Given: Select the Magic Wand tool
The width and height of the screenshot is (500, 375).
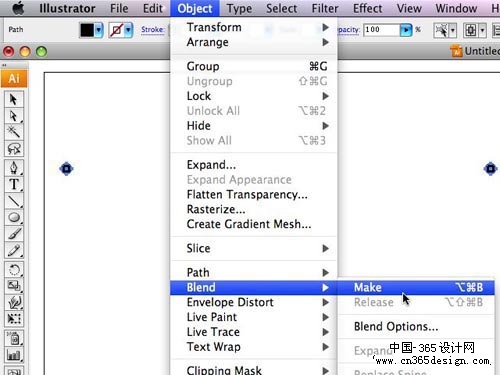Looking at the screenshot, I should tap(14, 132).
